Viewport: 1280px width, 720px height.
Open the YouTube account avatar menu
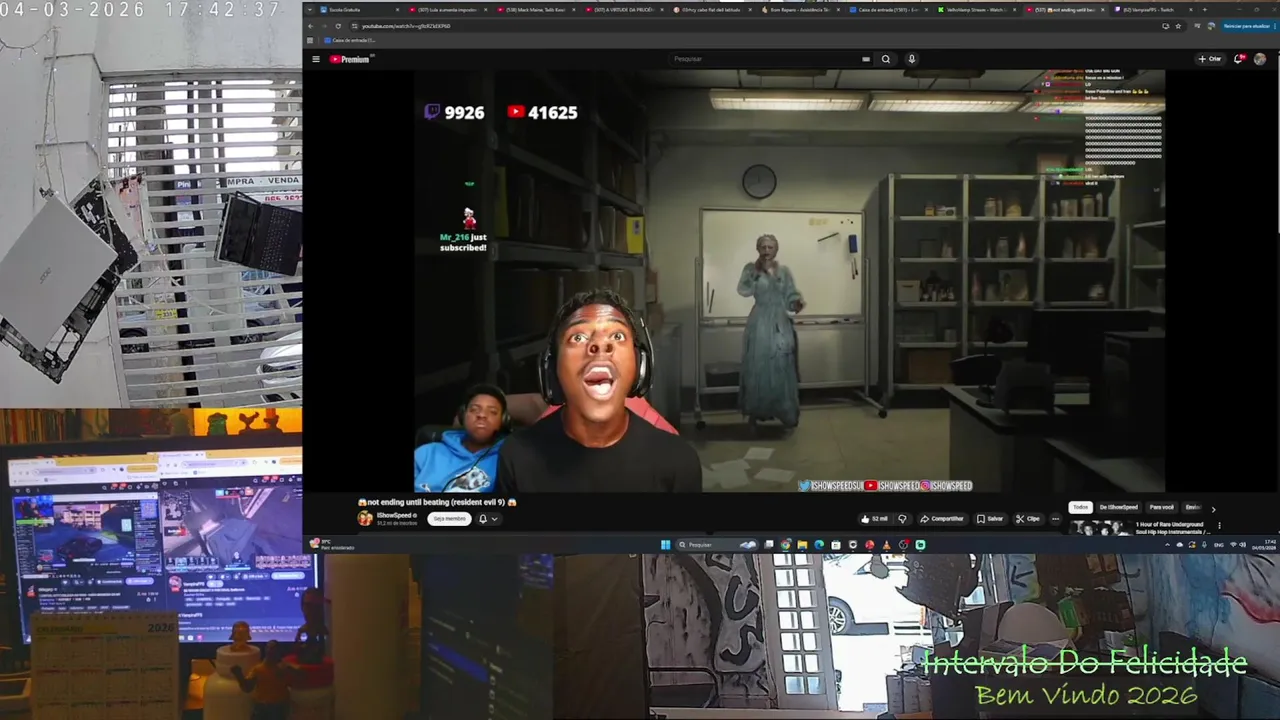coord(1260,59)
